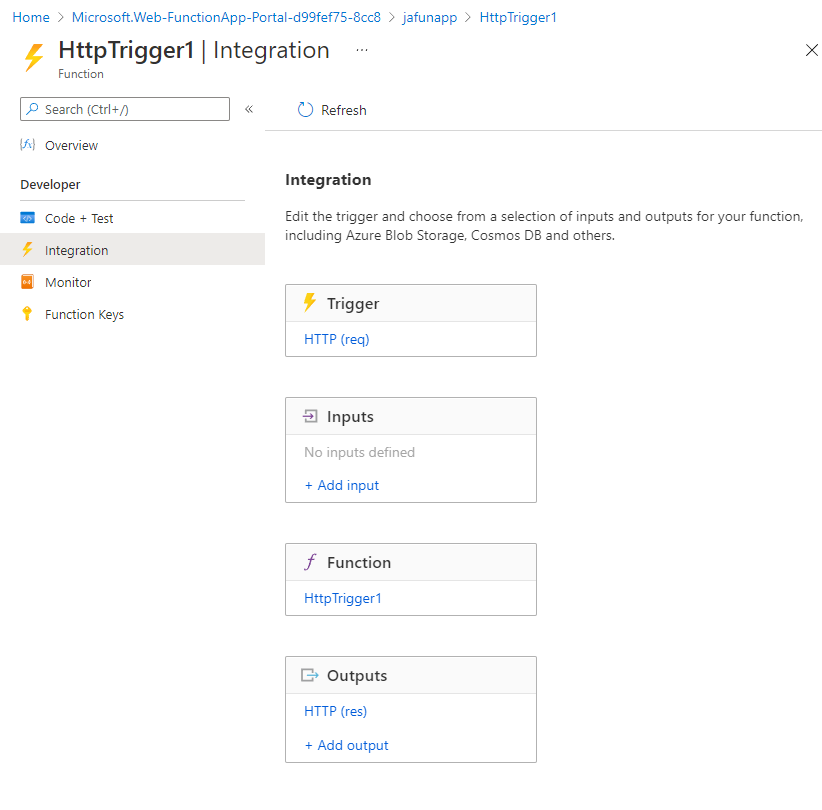Open the HttpTrigger1 function link
Image resolution: width=822 pixels, height=810 pixels.
pyautogui.click(x=343, y=598)
